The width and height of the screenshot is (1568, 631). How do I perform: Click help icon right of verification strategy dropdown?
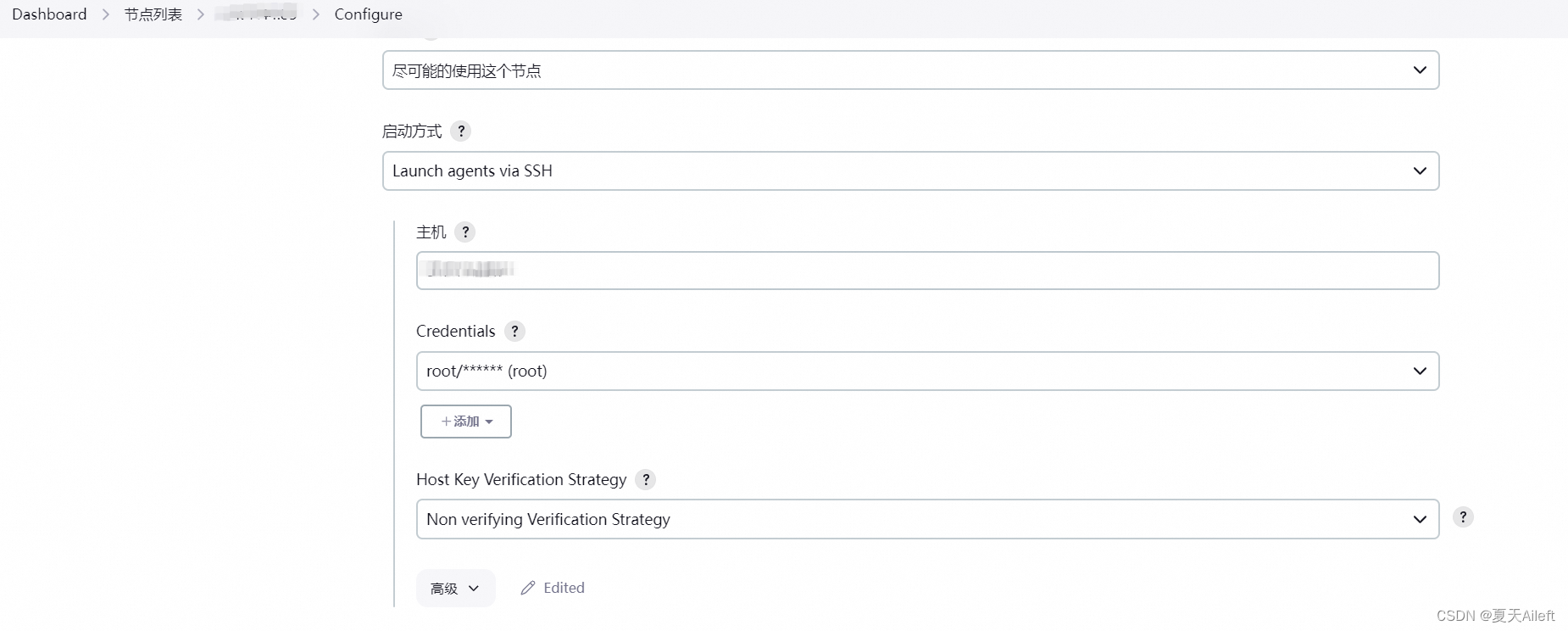(1463, 517)
